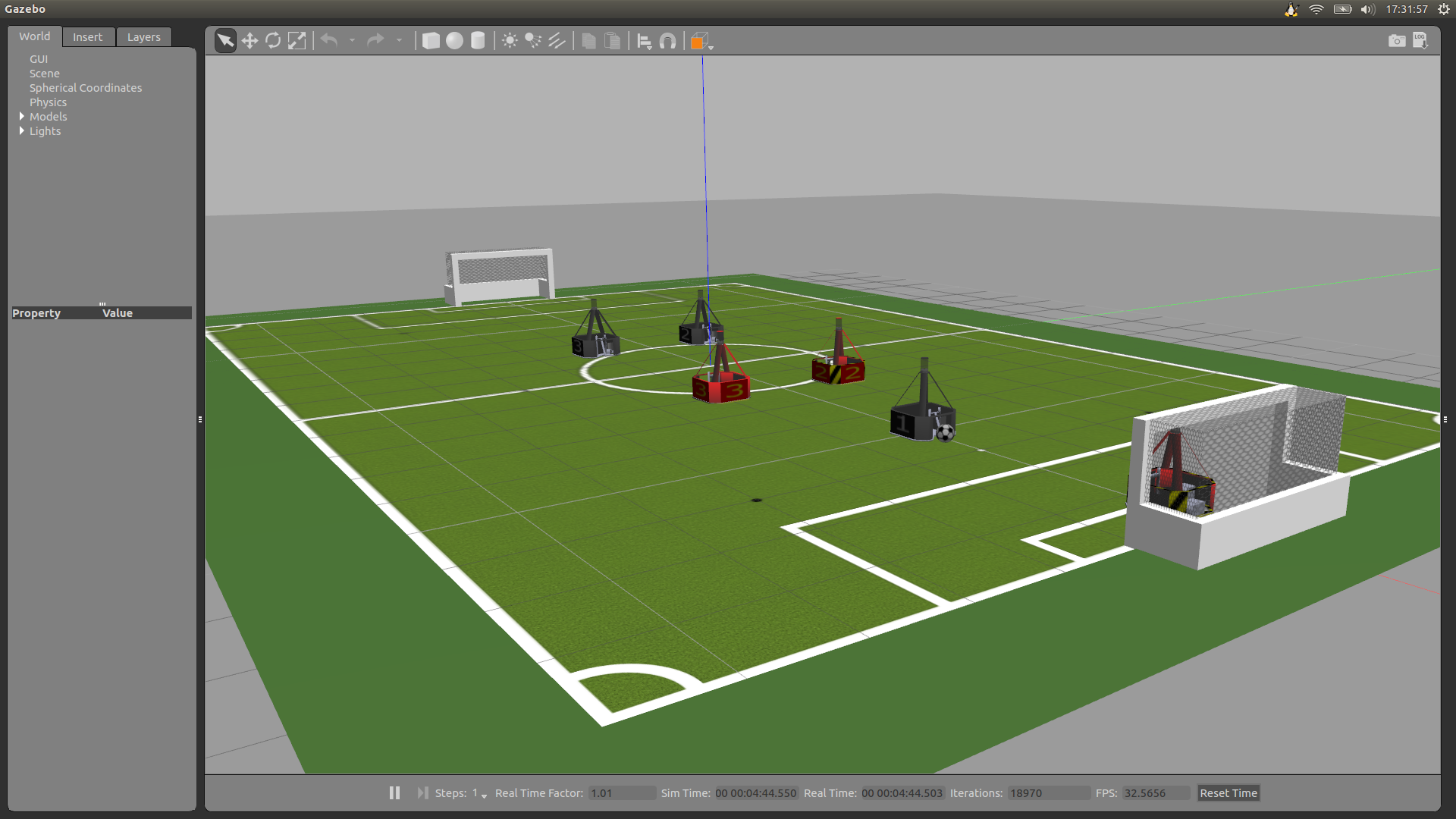This screenshot has height=819, width=1456.
Task: Take a screenshot with the camera icon
Action: 1396,40
